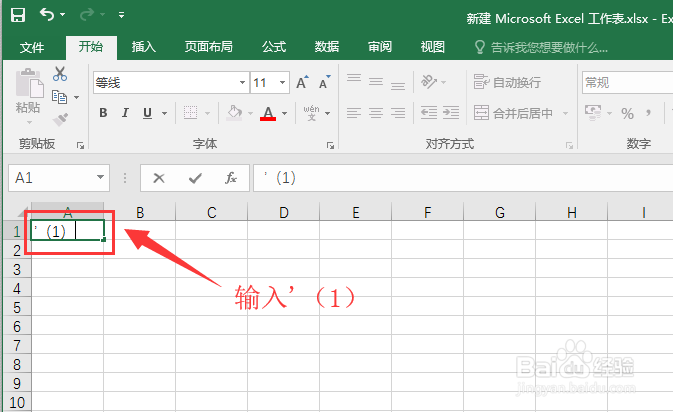Switch to the 页面布局 ribbon tab
This screenshot has width=673, height=412.
(209, 47)
